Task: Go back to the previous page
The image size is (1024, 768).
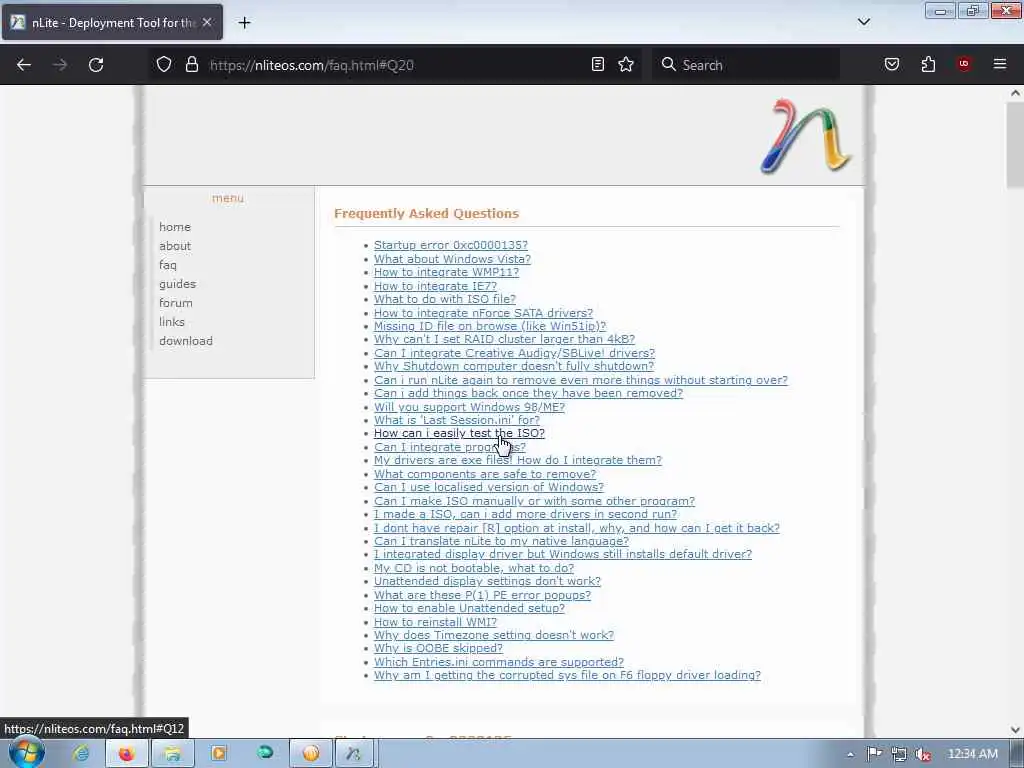Action: pos(24,65)
